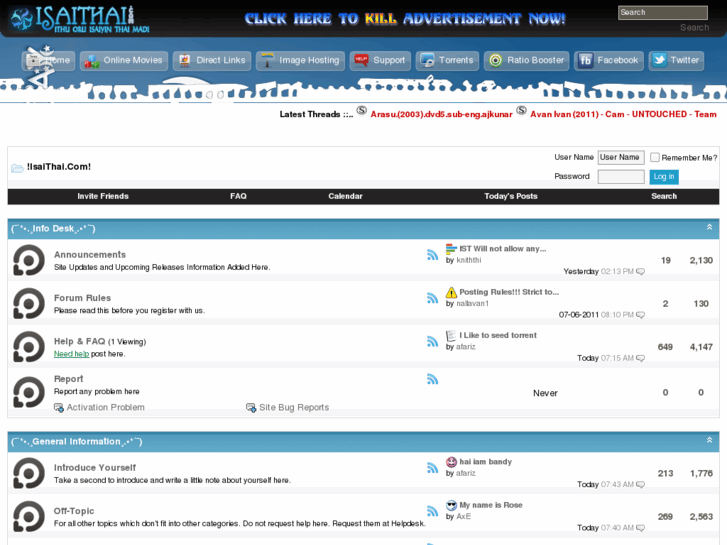Click the folder icon beside !IsaiThai.Com!
The width and height of the screenshot is (727, 545).
(x=17, y=168)
